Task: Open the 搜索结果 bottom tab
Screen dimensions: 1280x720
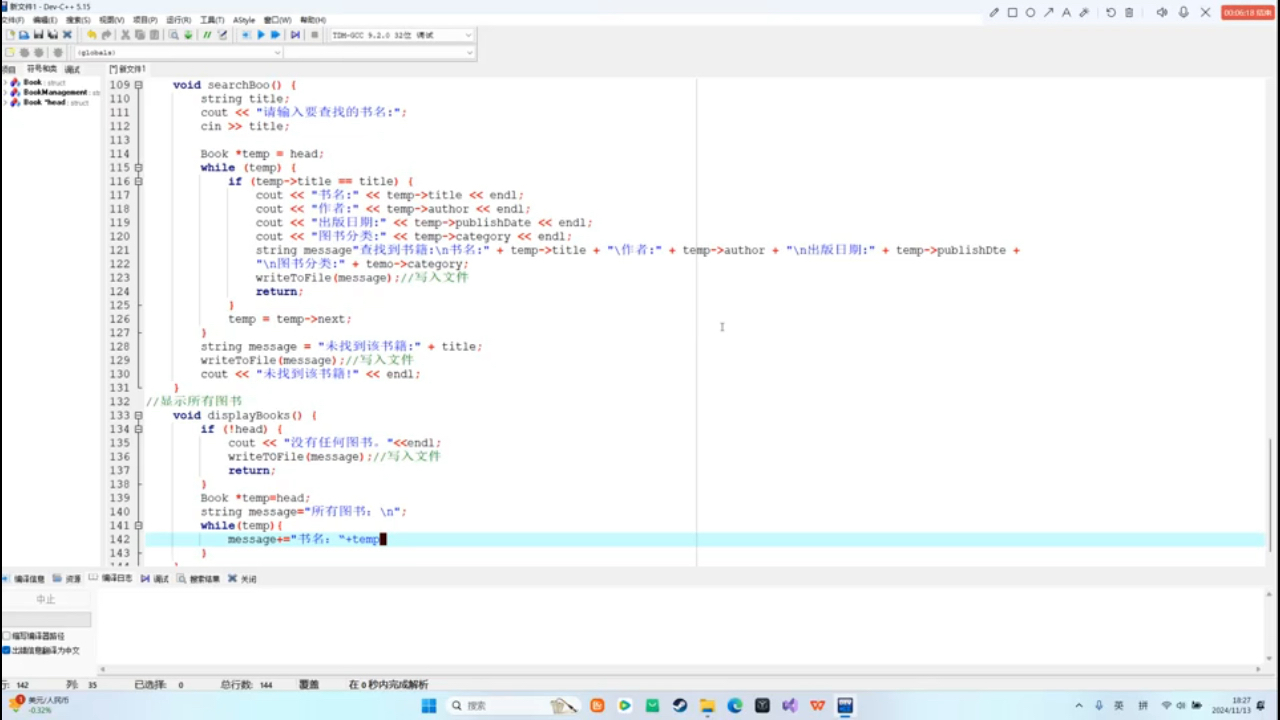Action: point(199,578)
